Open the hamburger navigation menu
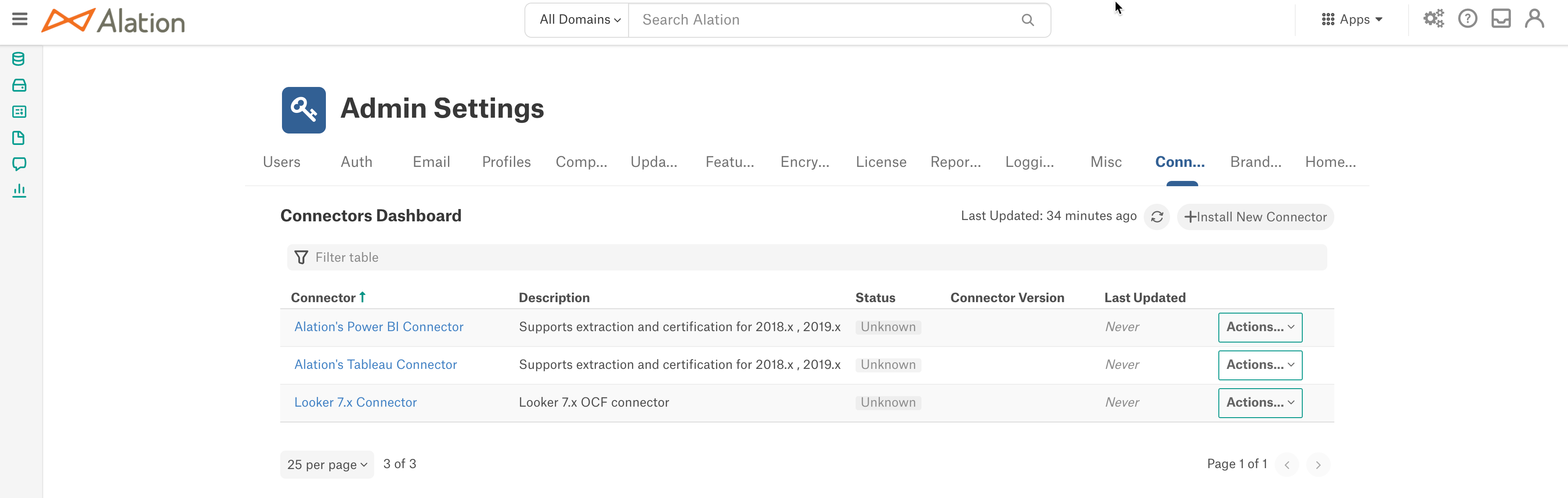The image size is (1568, 498). pos(19,19)
